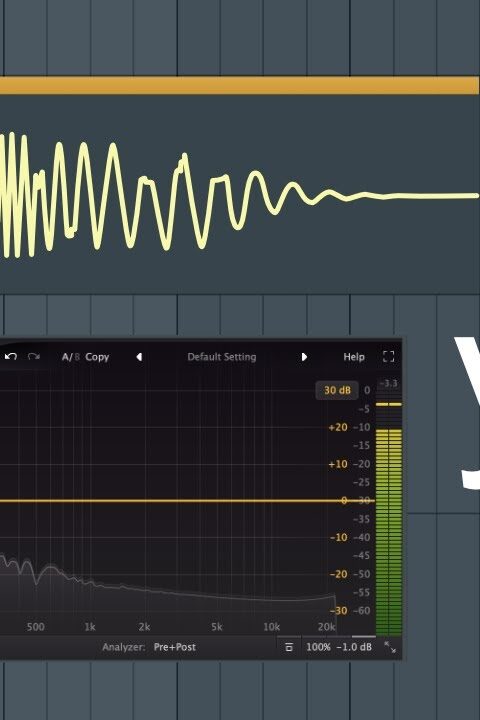The height and width of the screenshot is (720, 480).
Task: Select the -1.0 dB output gain value
Action: (354, 647)
